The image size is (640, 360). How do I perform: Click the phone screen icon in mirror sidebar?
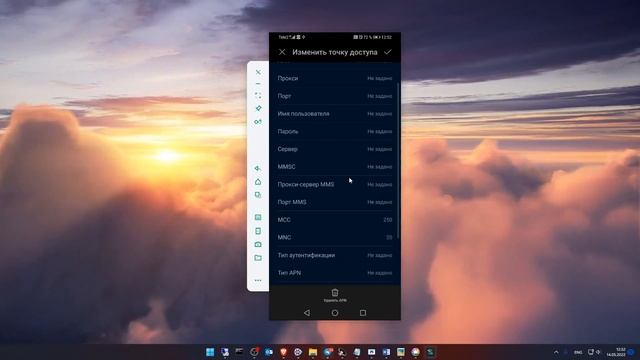coord(258,231)
